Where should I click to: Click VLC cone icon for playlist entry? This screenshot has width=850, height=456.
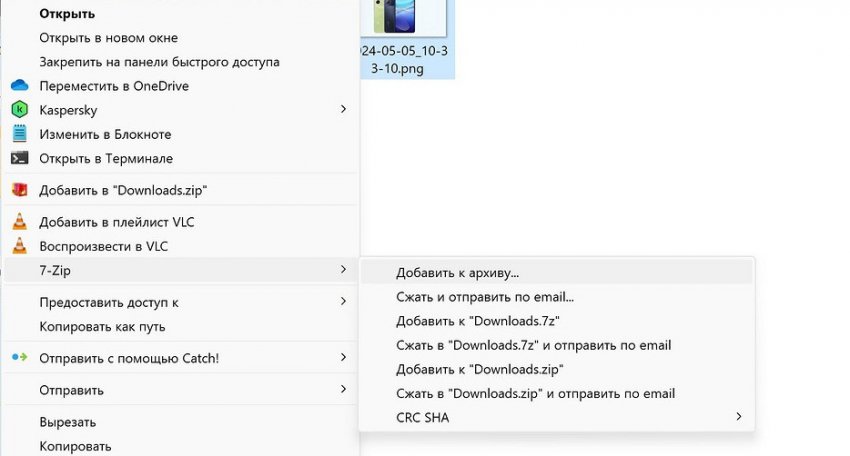pos(19,222)
